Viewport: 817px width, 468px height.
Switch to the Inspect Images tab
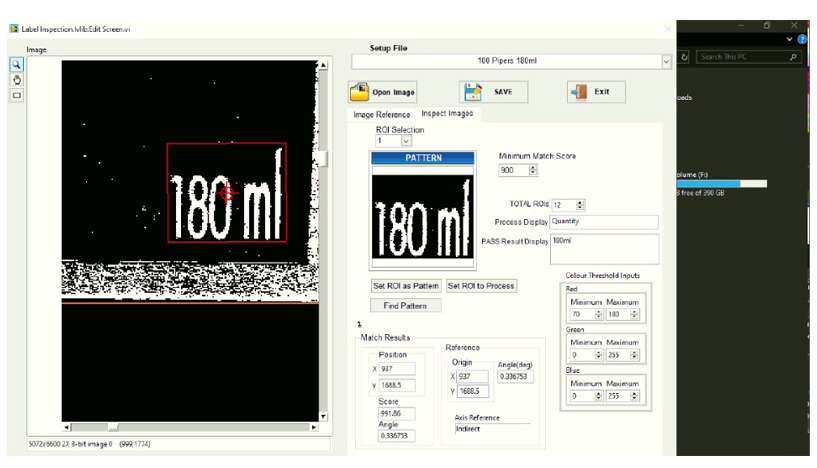(x=447, y=114)
